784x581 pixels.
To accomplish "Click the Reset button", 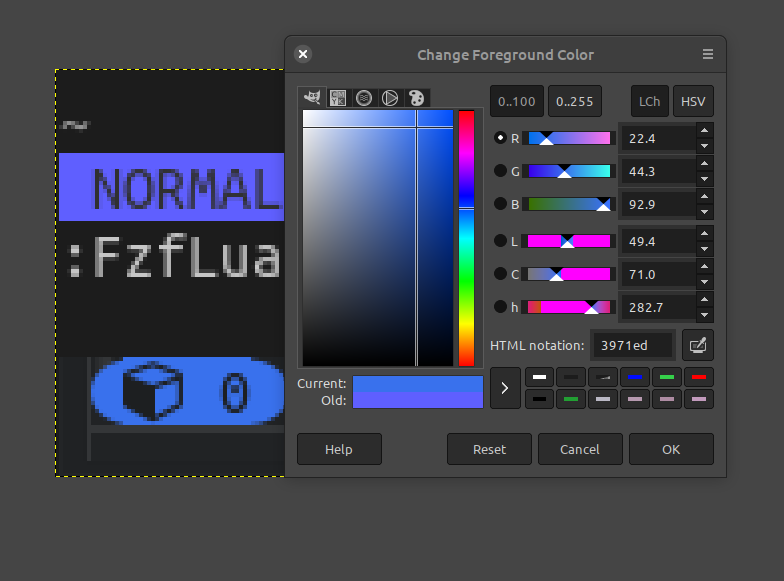I will point(489,449).
